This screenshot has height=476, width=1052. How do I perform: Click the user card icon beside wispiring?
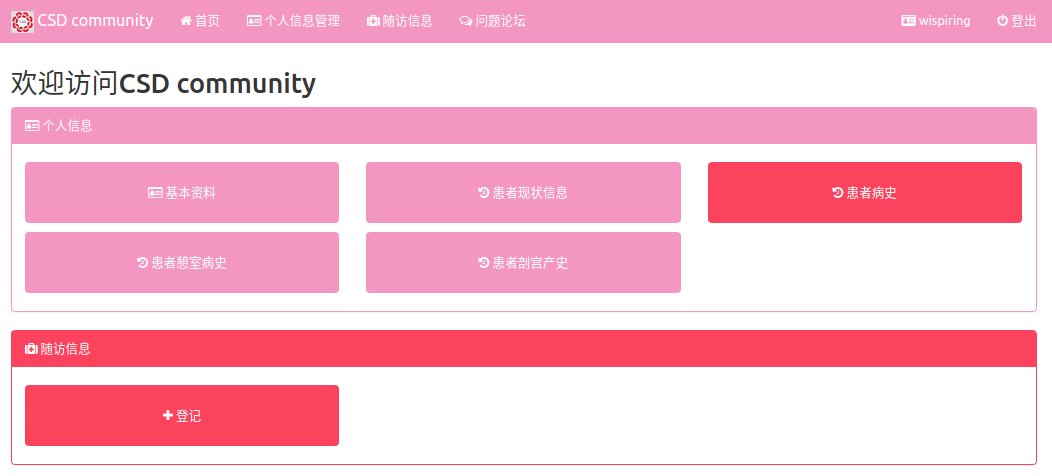coord(908,21)
